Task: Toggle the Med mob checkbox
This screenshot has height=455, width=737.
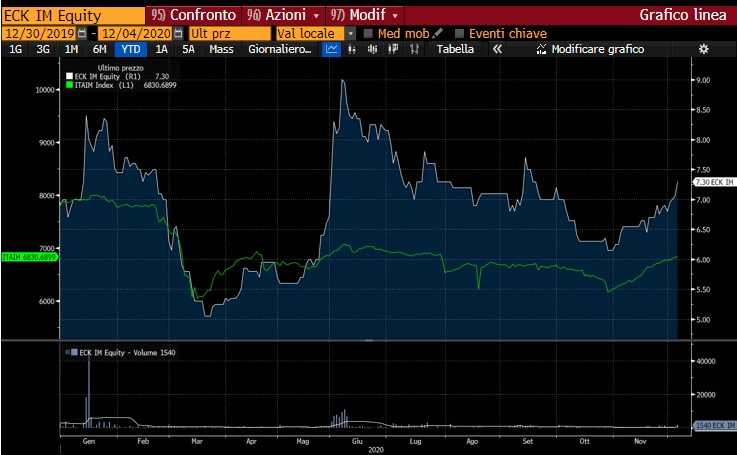Action: click(368, 33)
